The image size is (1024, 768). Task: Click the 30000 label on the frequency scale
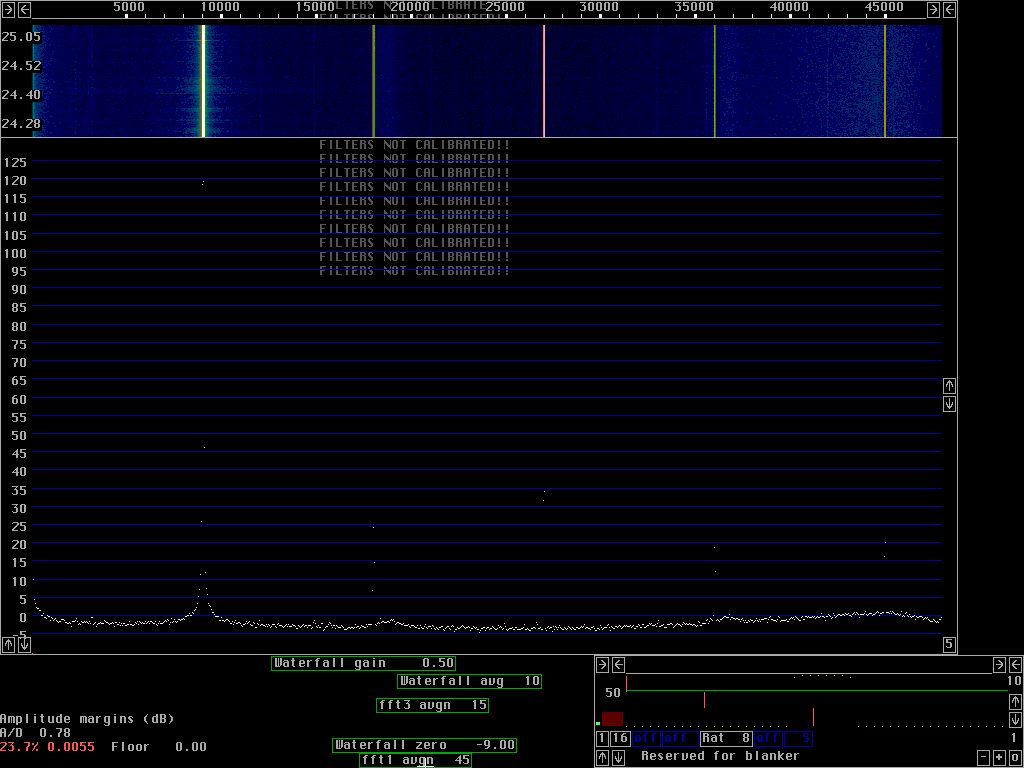click(599, 7)
